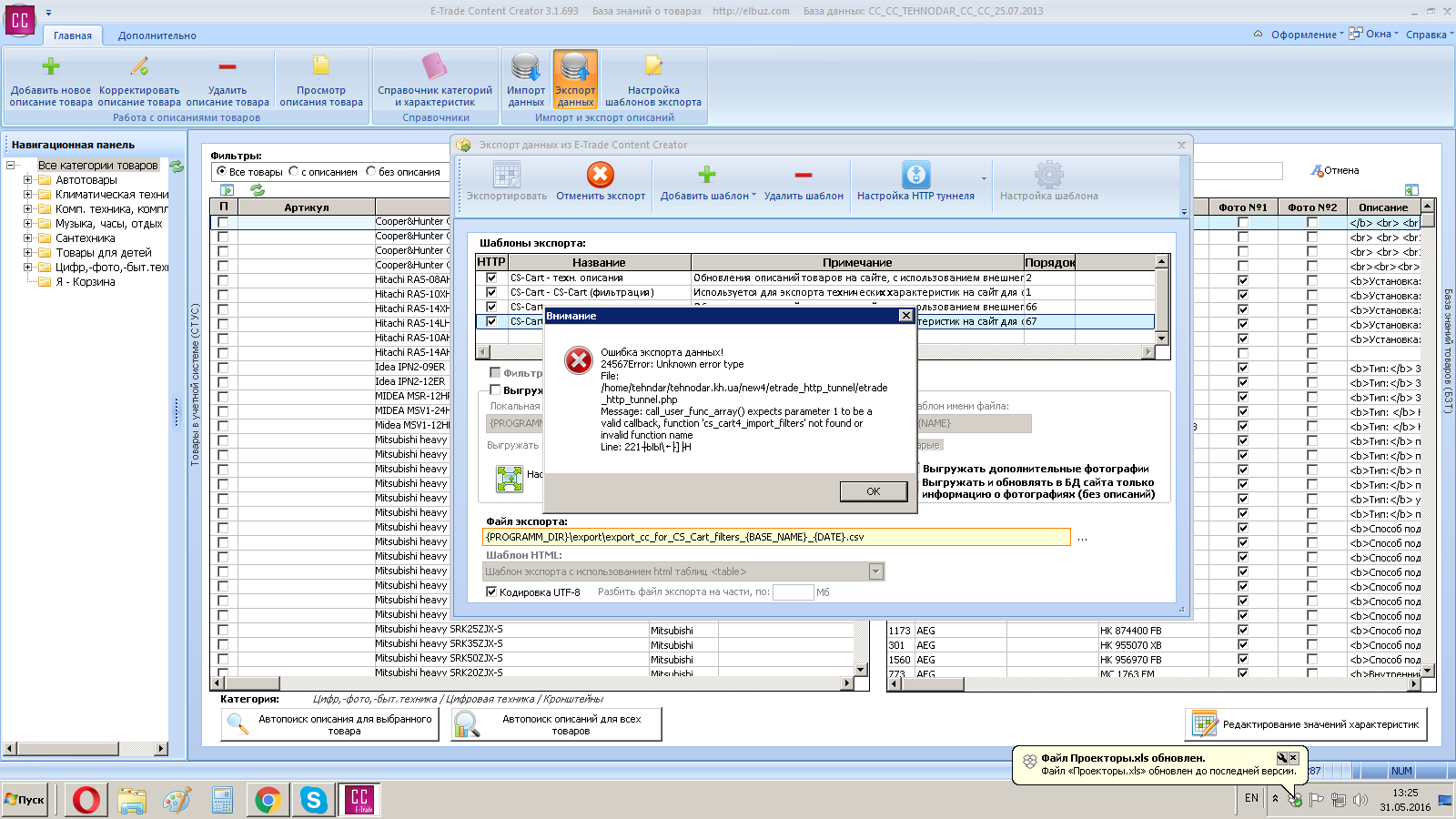Viewport: 1456px width, 819px height.
Task: Click Редактирование значений характеристик button
Action: click(x=1307, y=724)
